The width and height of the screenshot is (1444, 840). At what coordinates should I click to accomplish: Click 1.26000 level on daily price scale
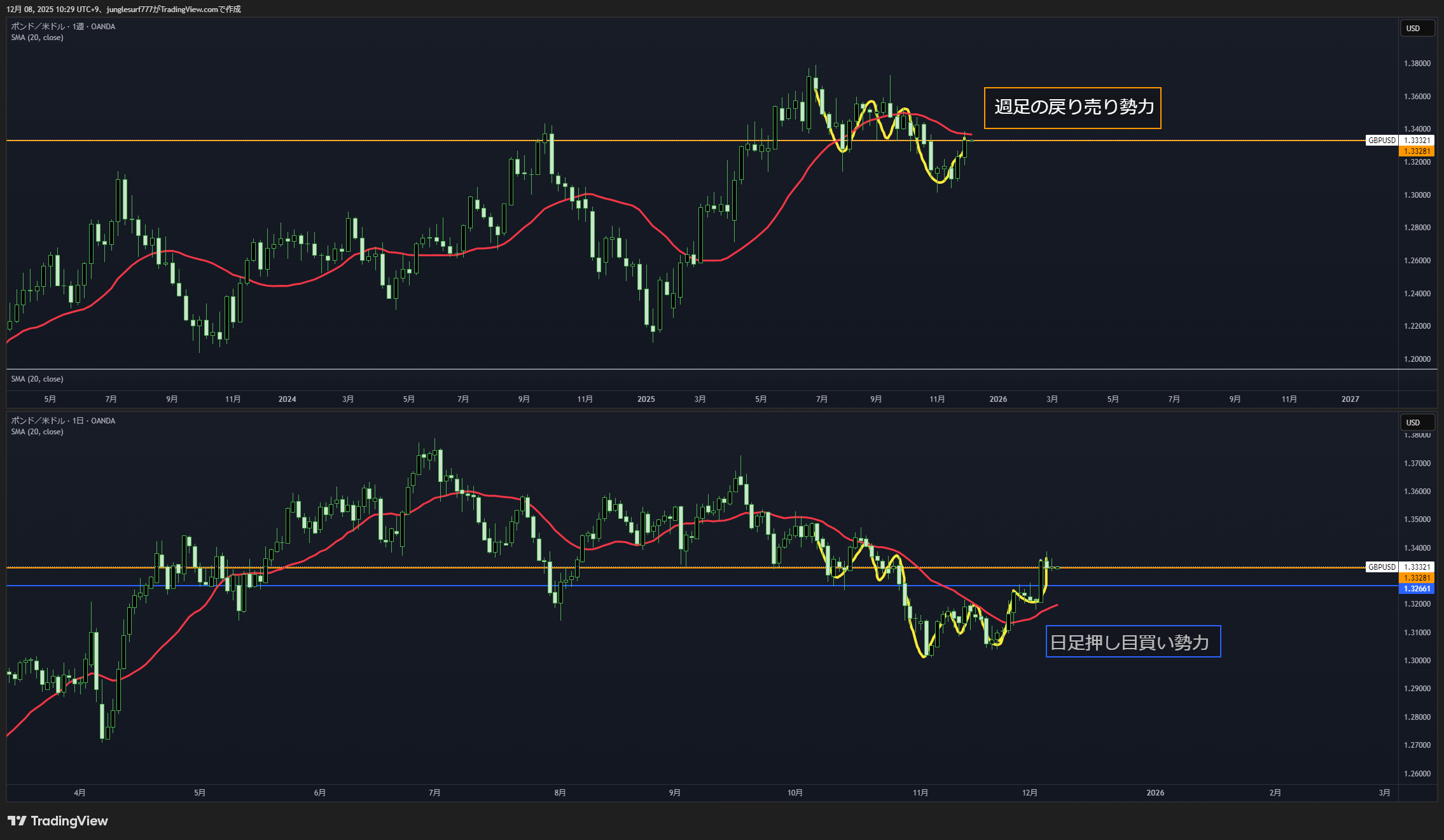(1417, 774)
